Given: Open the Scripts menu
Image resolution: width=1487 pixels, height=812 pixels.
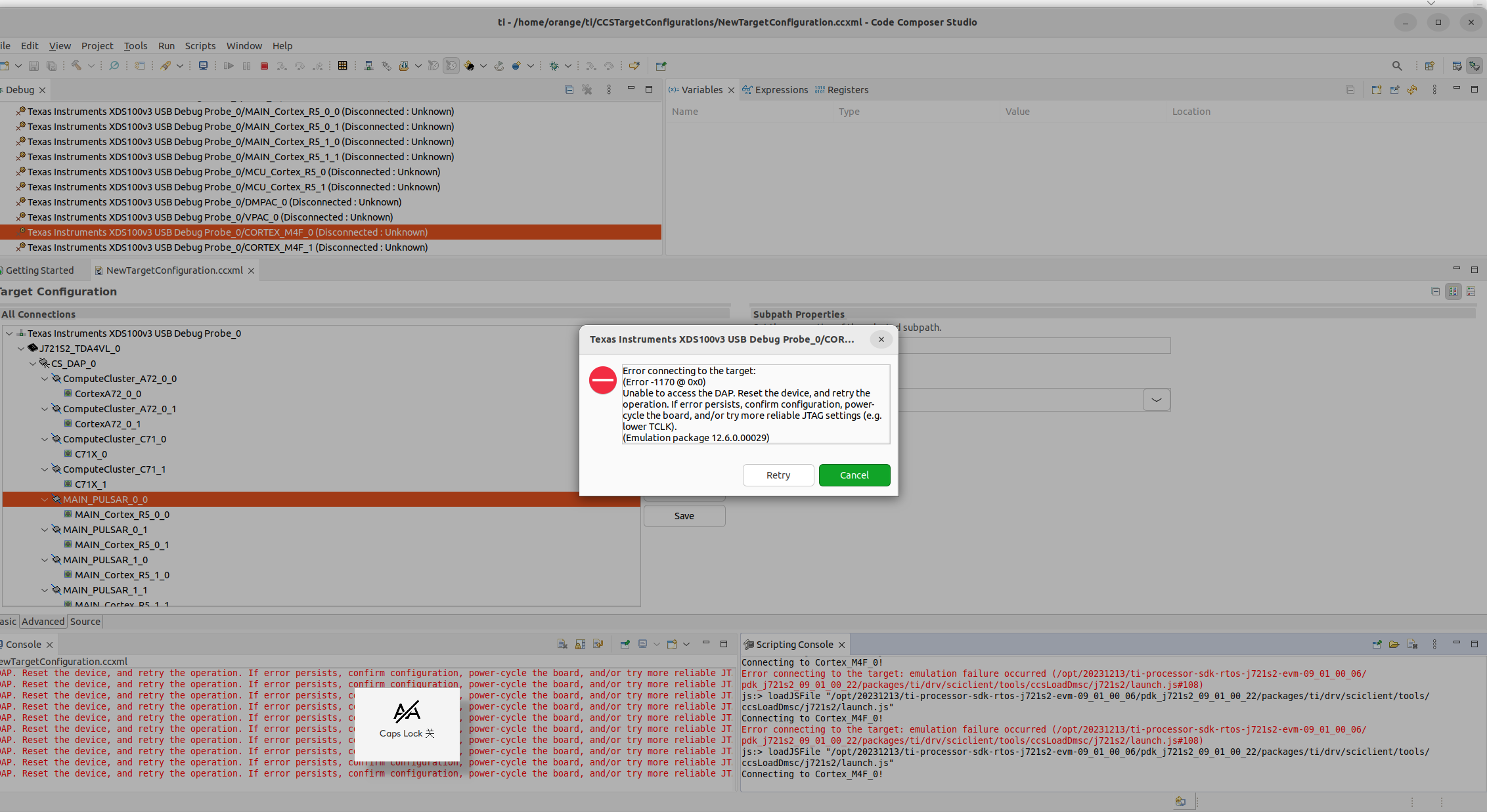Looking at the screenshot, I should [x=200, y=46].
